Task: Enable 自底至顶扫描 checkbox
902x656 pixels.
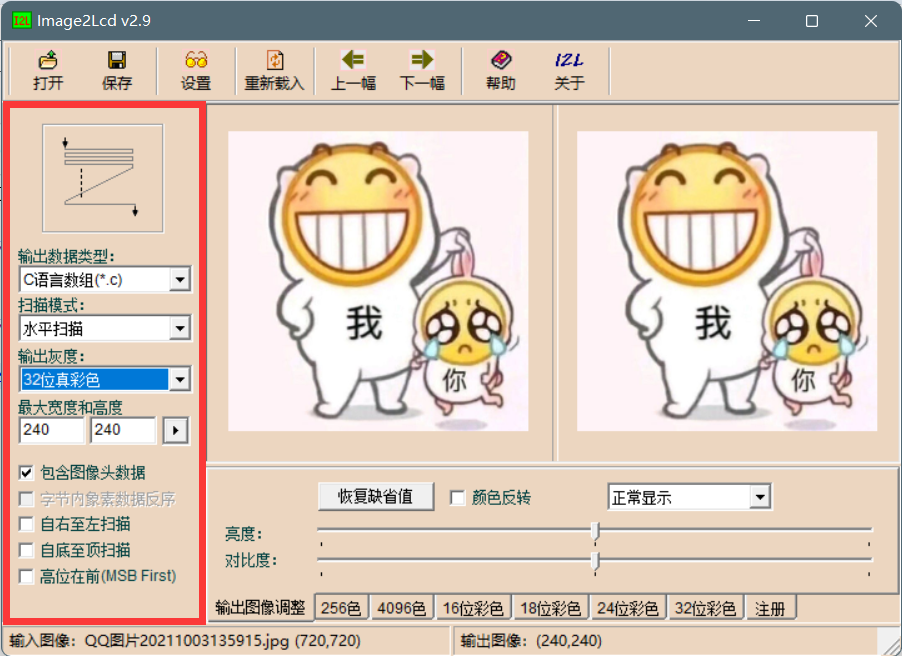Action: tap(26, 550)
